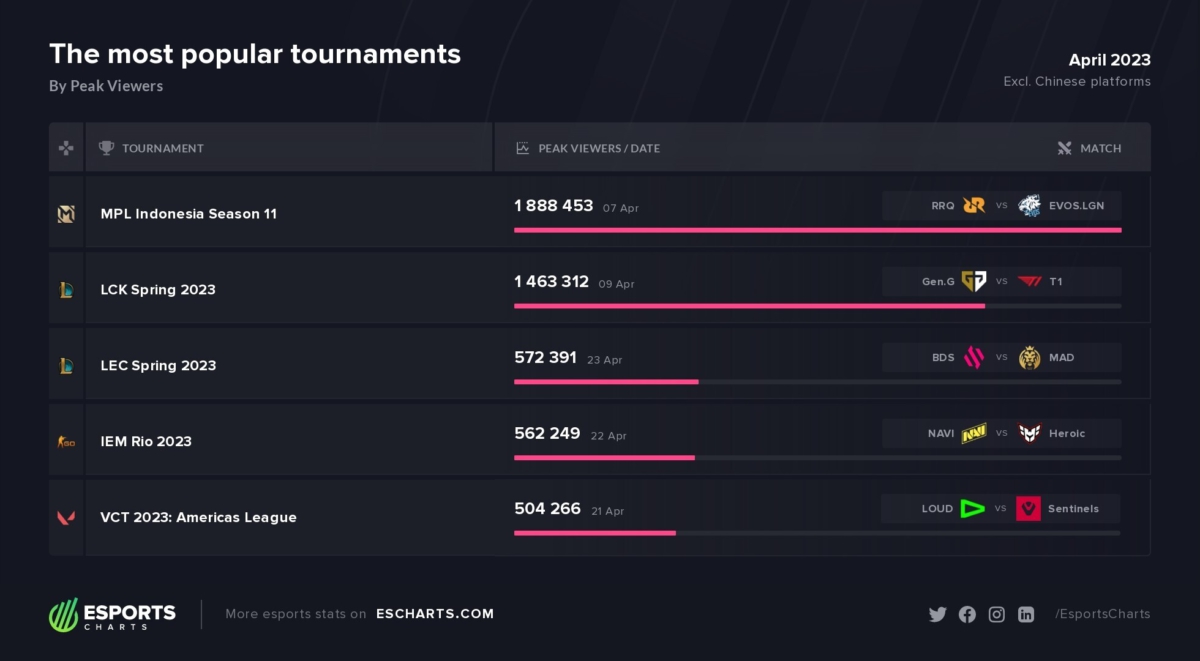Open MPL Indonesia Season 11 tournament
Viewport: 1200px width, 661px height.
[189, 213]
